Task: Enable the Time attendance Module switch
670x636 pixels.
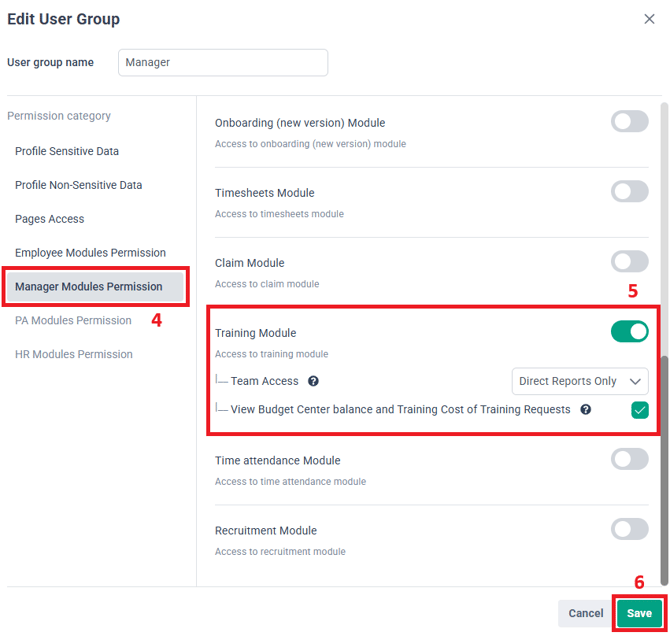Action: pos(629,459)
